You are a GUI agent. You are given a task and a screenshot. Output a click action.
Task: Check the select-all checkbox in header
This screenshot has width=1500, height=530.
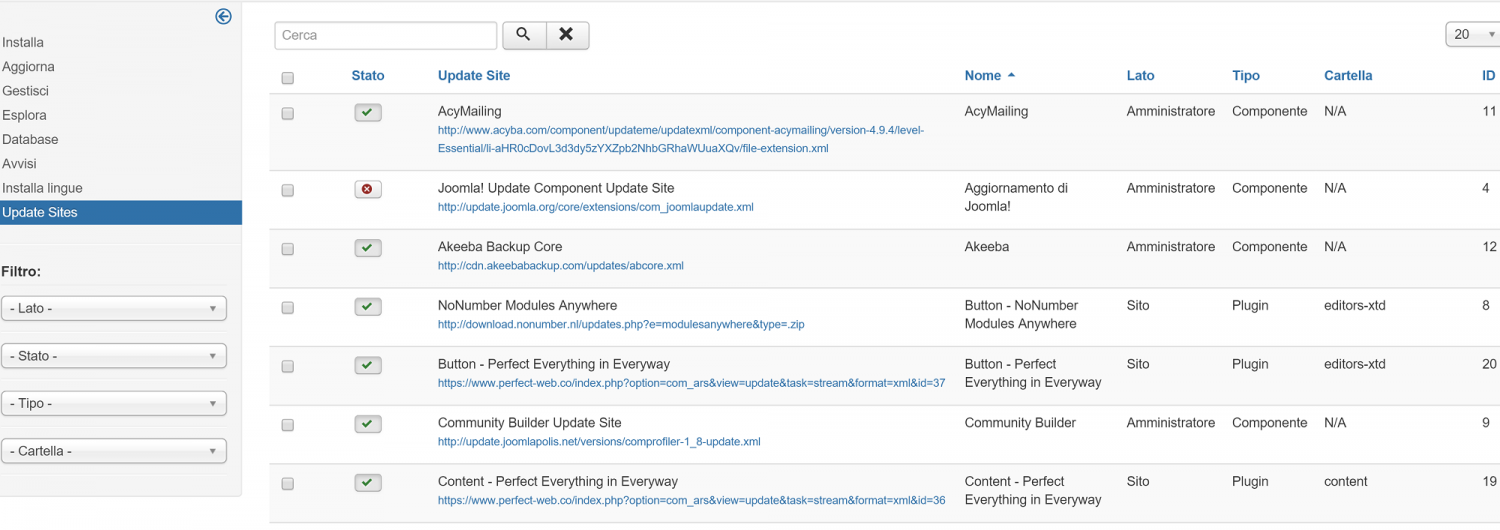point(288,78)
